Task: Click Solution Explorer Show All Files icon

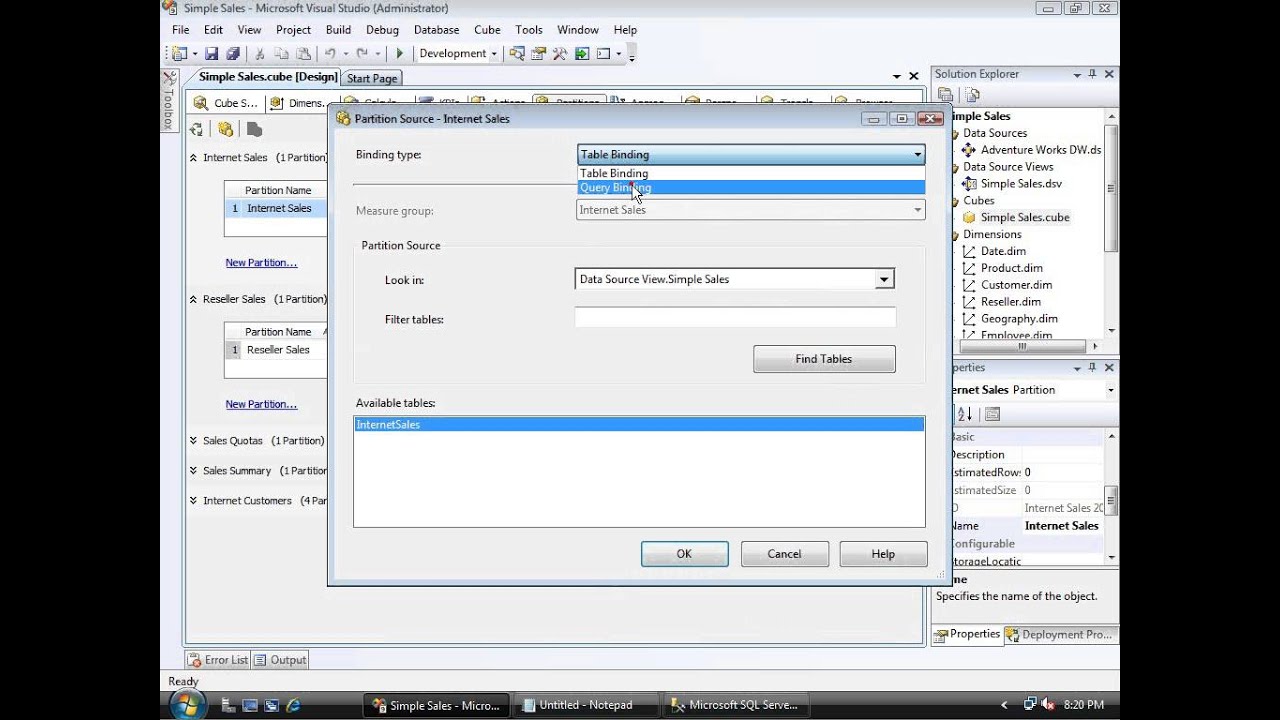Action: (x=972, y=95)
